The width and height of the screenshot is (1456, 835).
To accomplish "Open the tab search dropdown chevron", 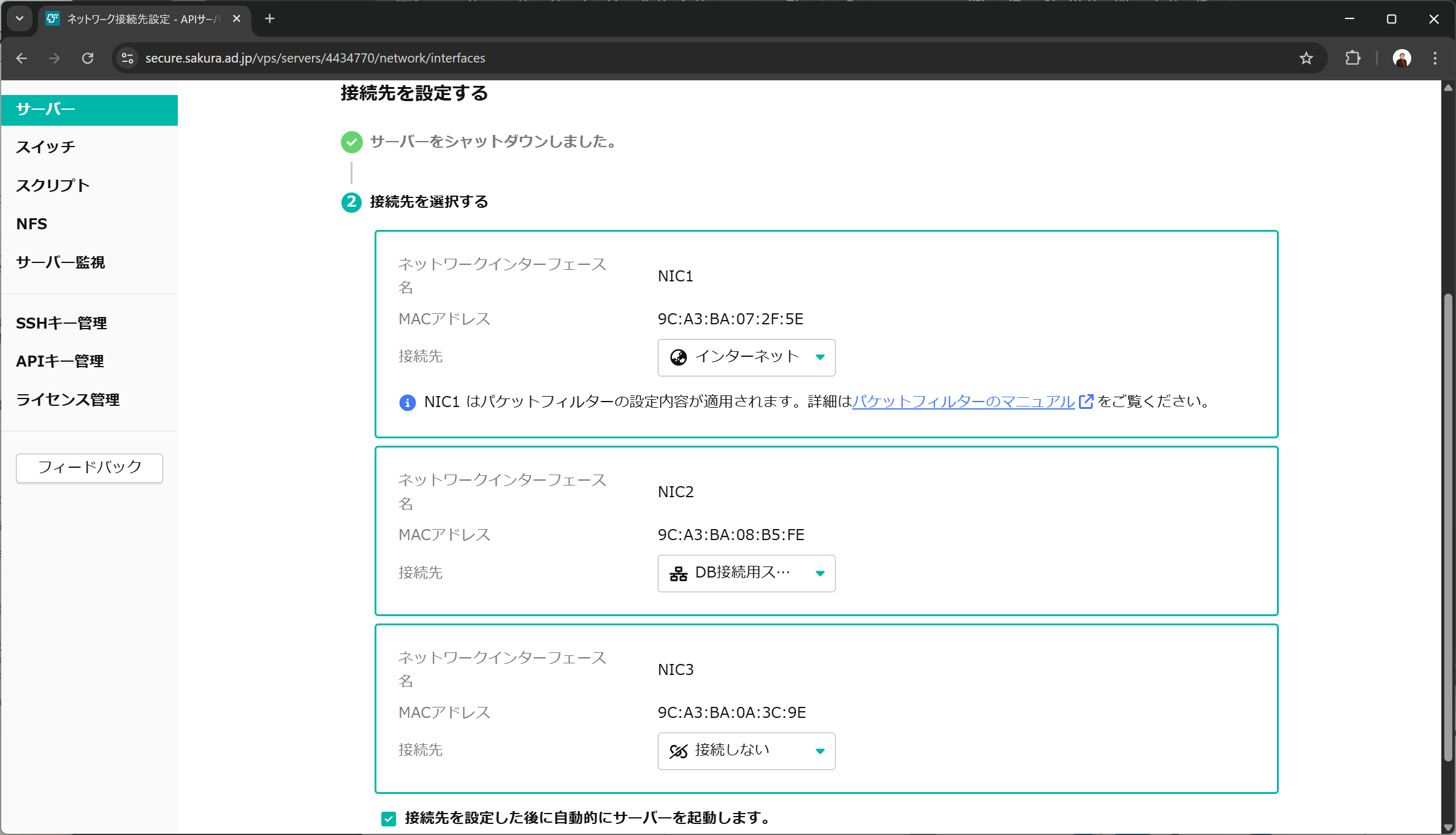I will point(20,19).
